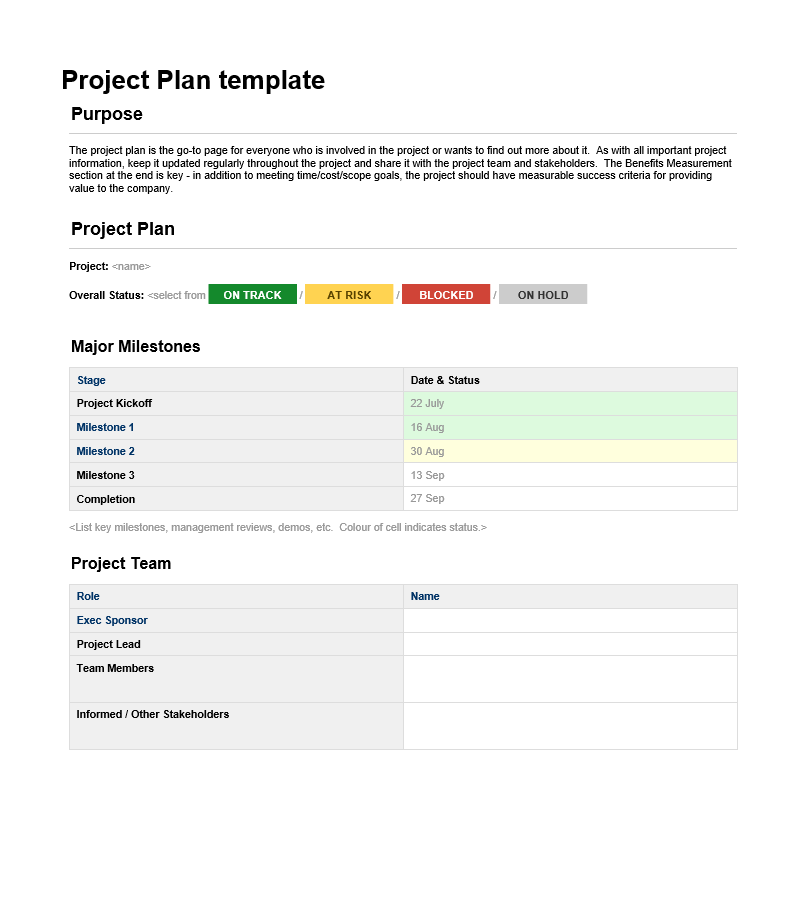This screenshot has height=912, width=809.
Task: Click the Exec Sponsor link
Action: 112,621
